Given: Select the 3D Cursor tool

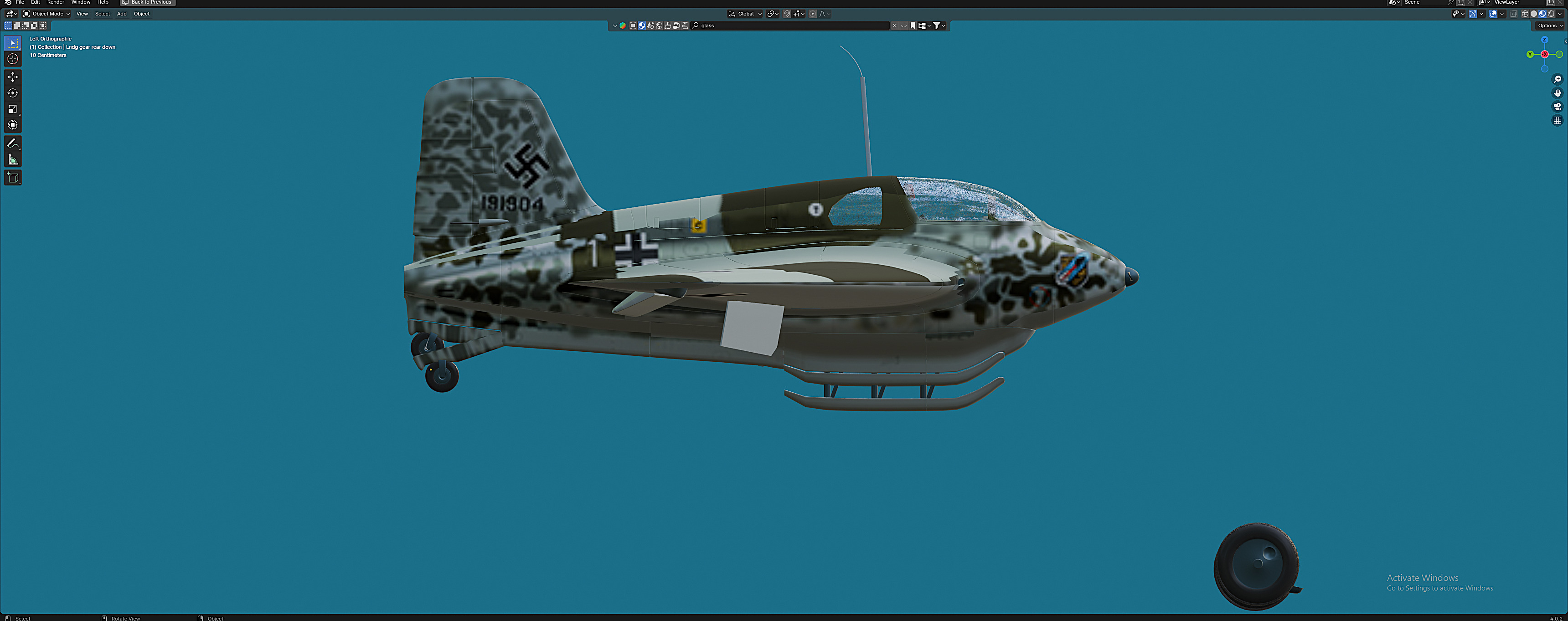Looking at the screenshot, I should pos(13,58).
